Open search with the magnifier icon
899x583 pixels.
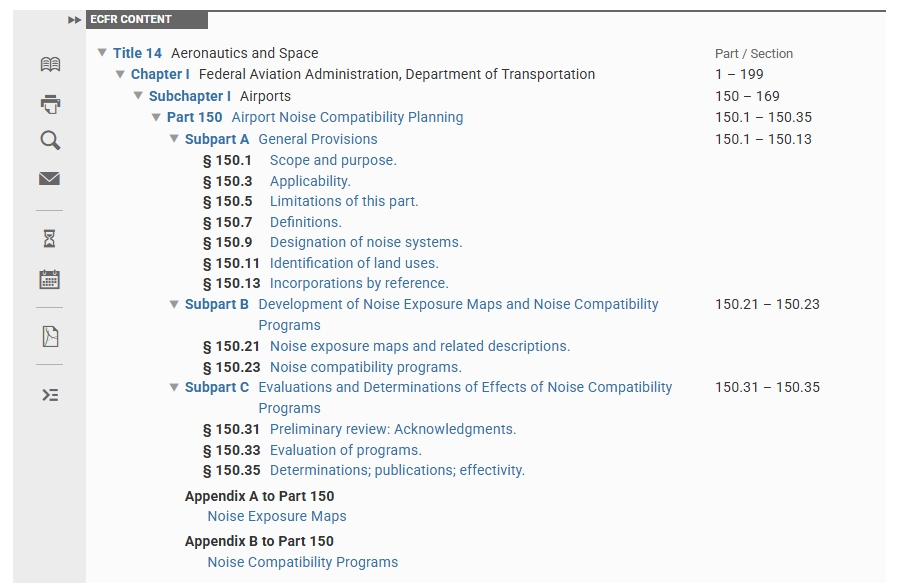click(x=50, y=141)
